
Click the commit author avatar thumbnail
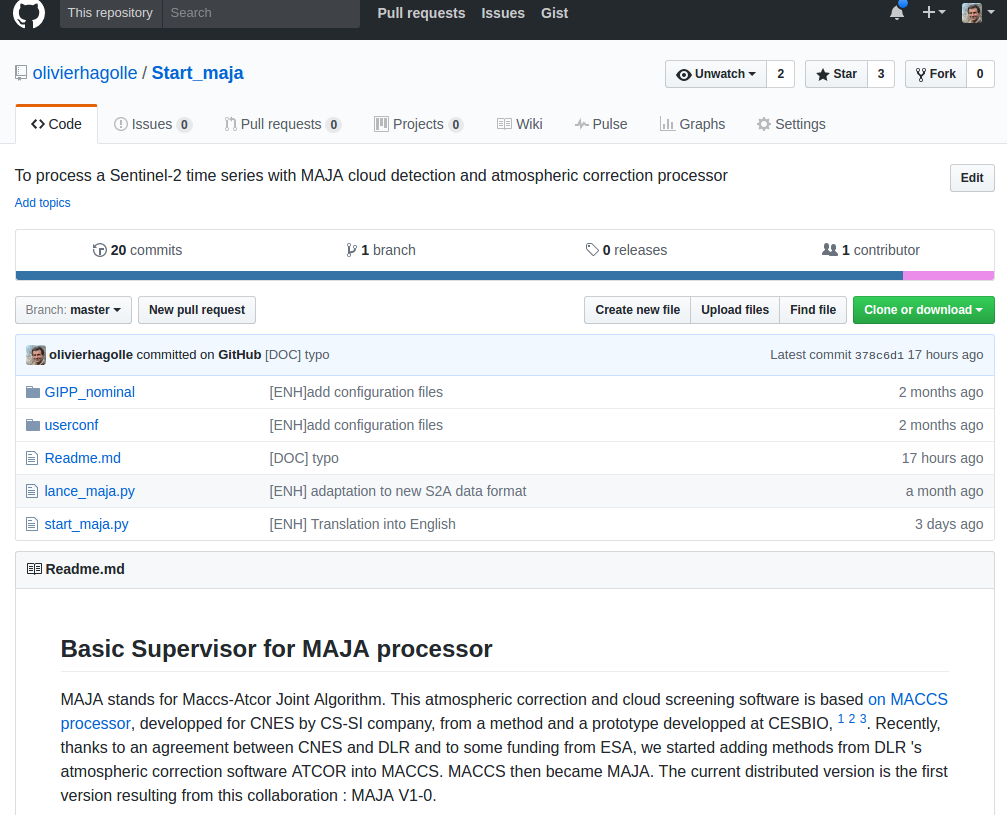(36, 355)
